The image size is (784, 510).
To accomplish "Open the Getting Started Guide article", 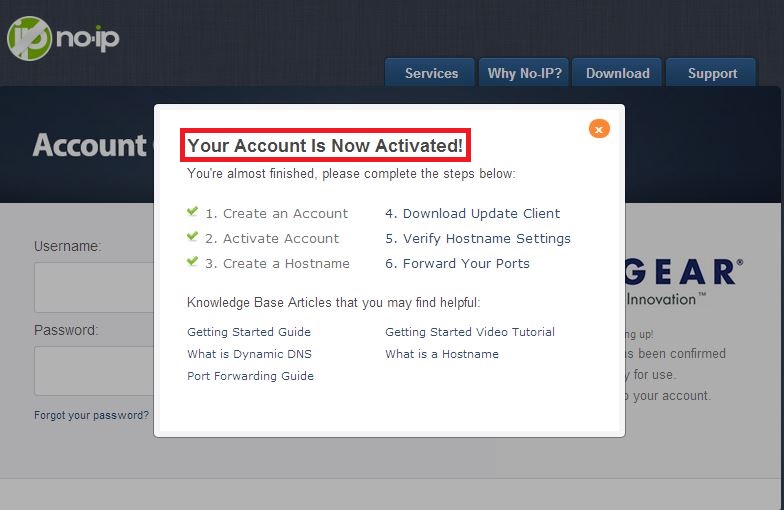I will coord(248,332).
